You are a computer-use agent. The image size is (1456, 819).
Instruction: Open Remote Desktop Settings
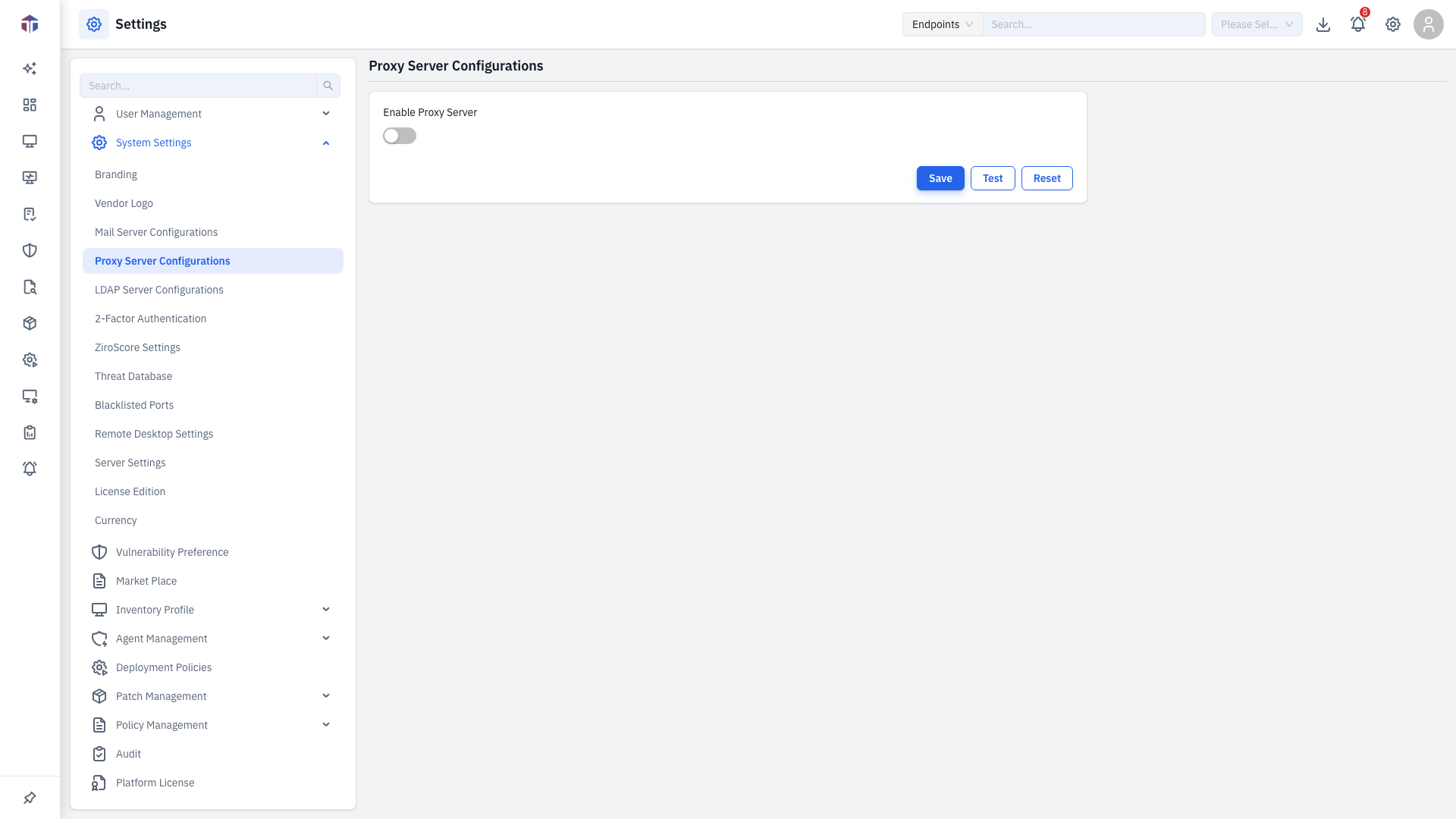click(x=154, y=434)
